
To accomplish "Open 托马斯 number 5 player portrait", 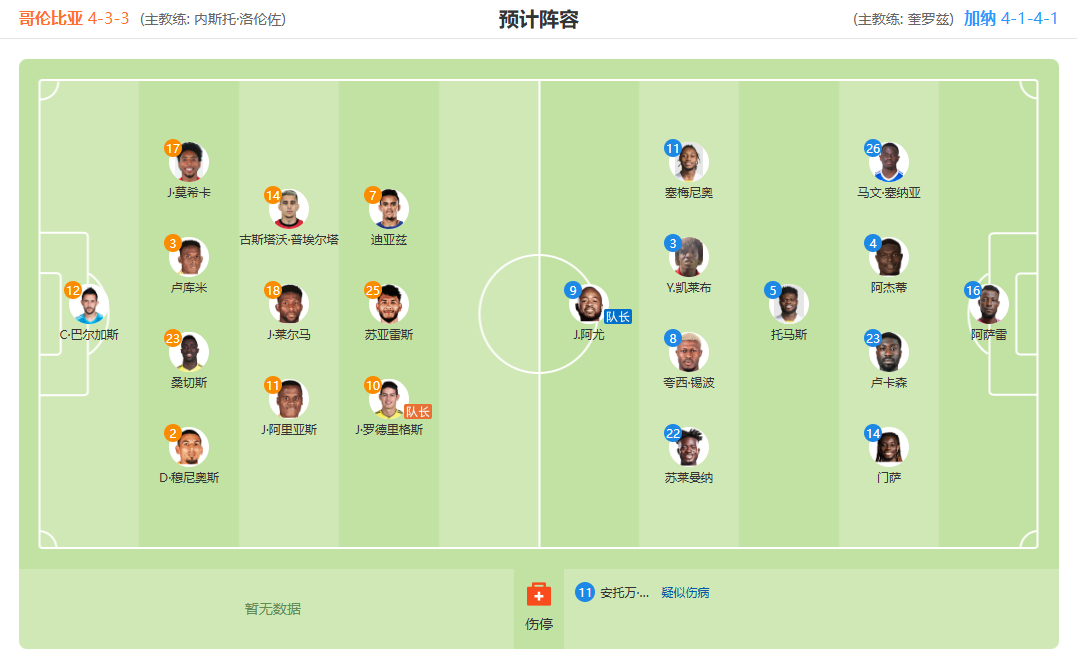I will point(789,304).
